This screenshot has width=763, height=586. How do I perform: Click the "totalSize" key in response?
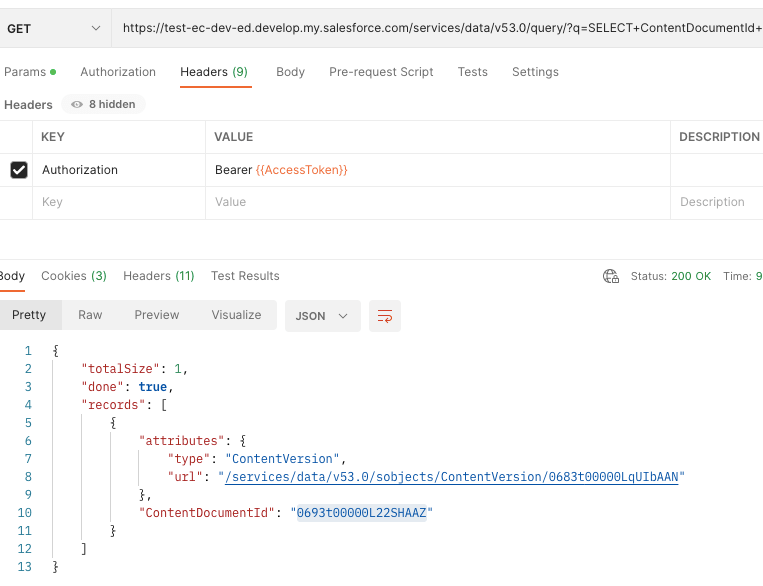tap(120, 369)
